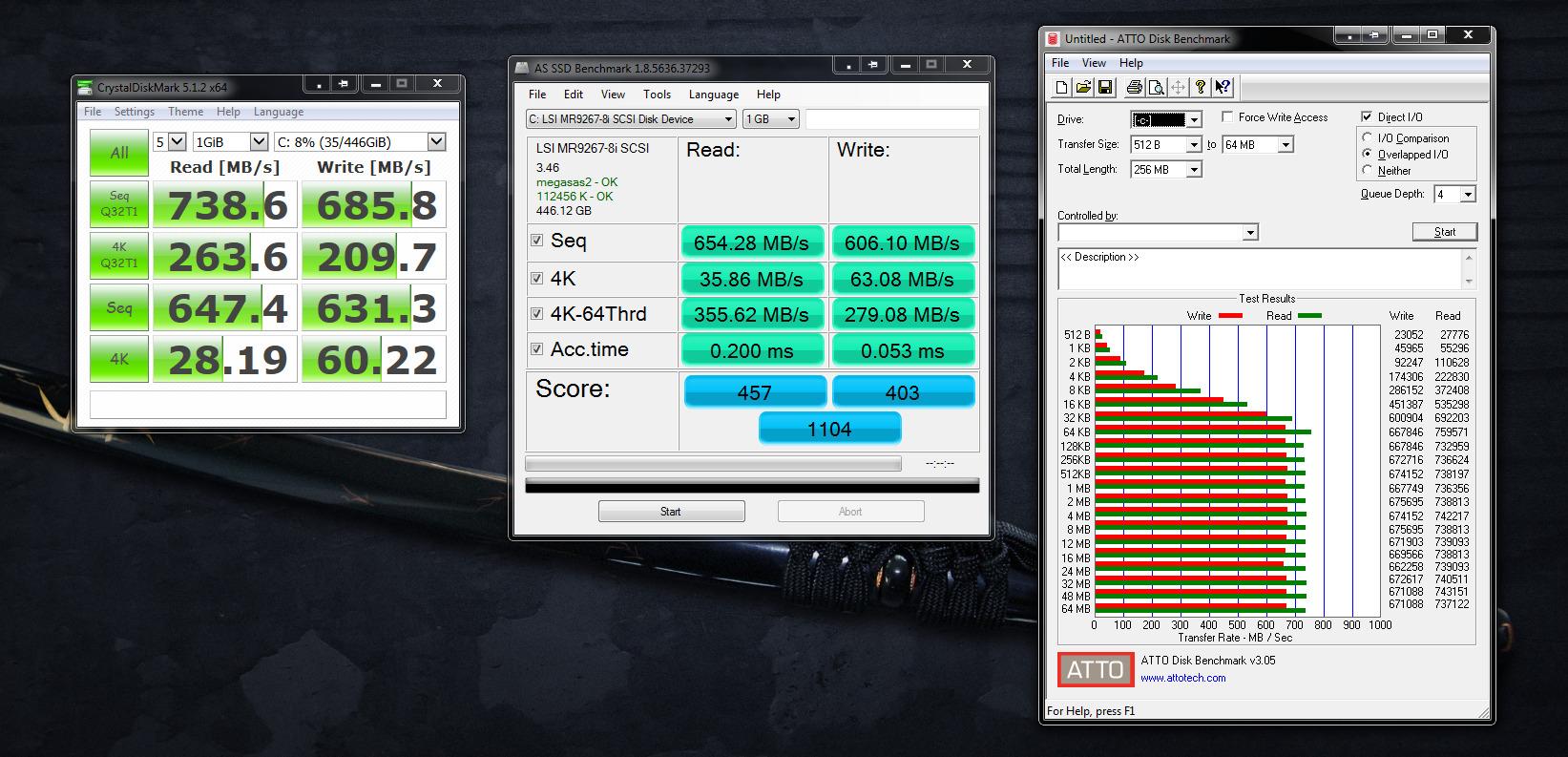
Task: Enable Force Write Access checkbox
Action: (x=1225, y=117)
